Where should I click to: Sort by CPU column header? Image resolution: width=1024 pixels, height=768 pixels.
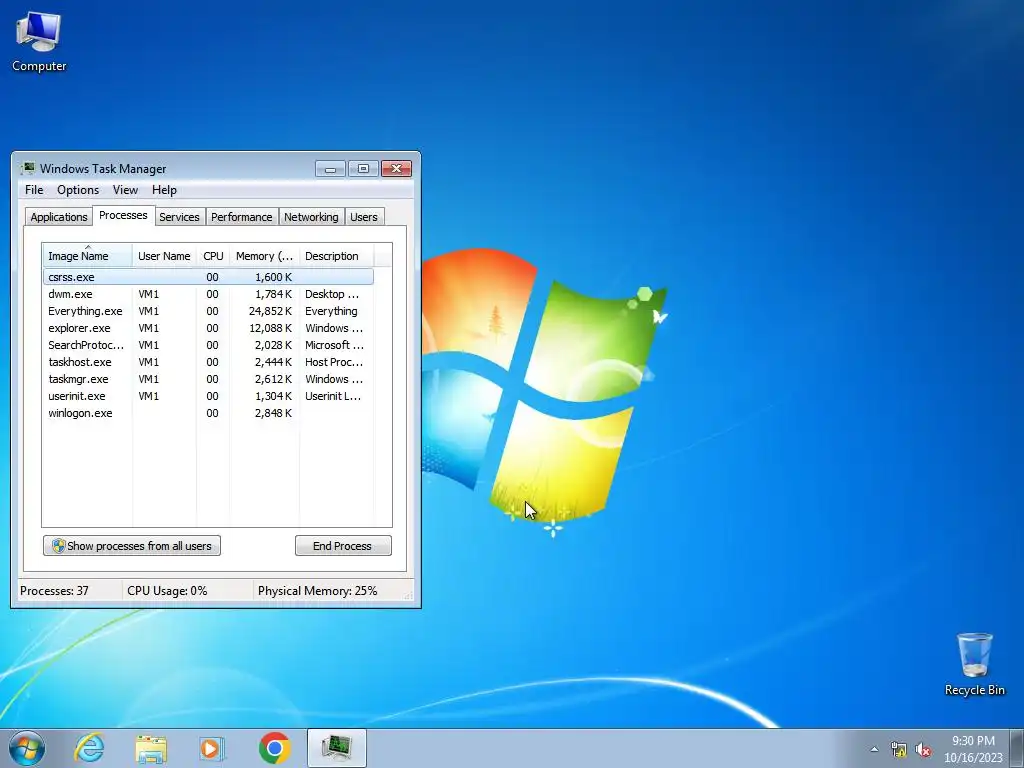click(x=213, y=255)
